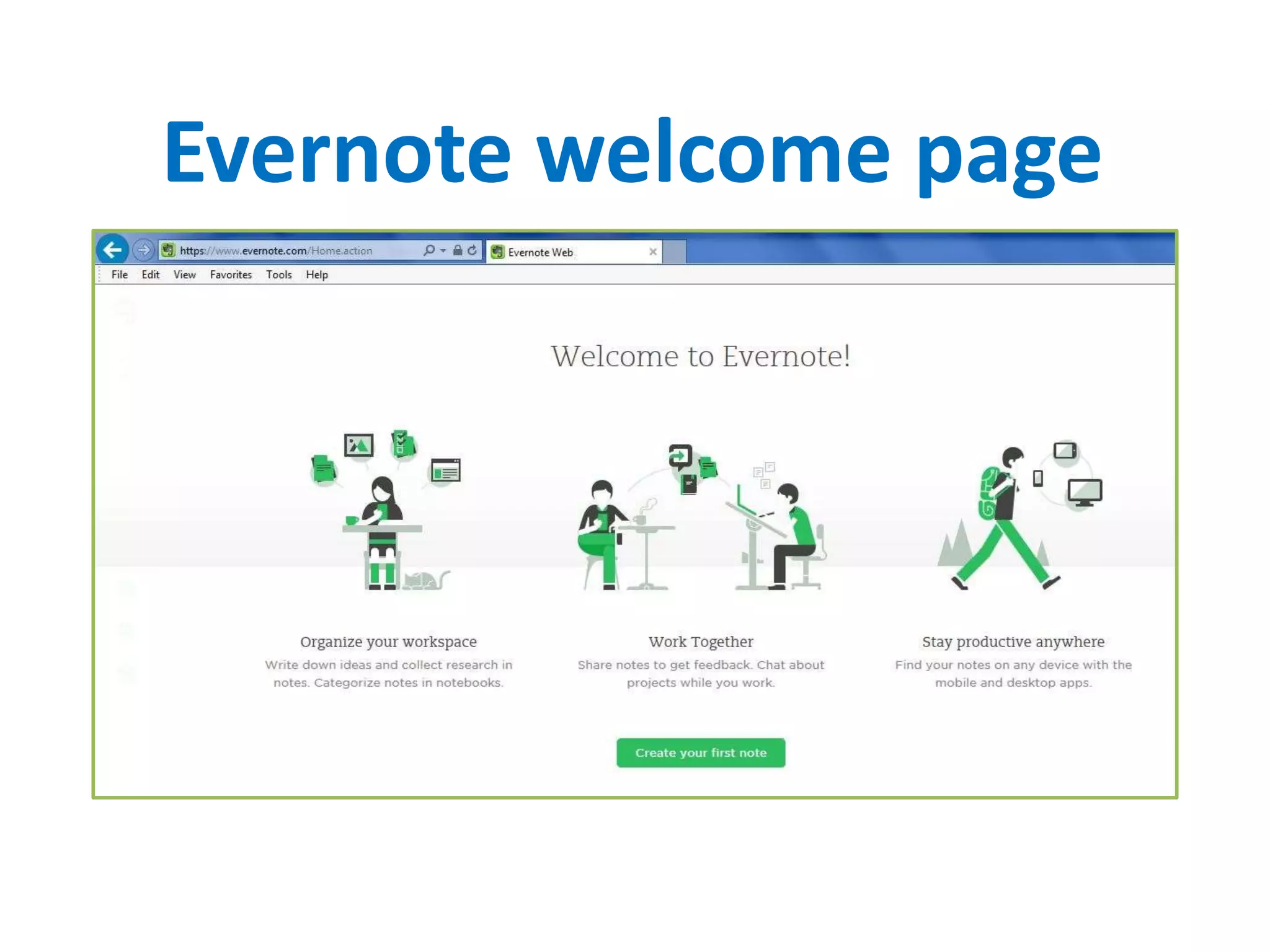This screenshot has width=1270, height=952.
Task: Open the File menu
Action: tap(120, 275)
